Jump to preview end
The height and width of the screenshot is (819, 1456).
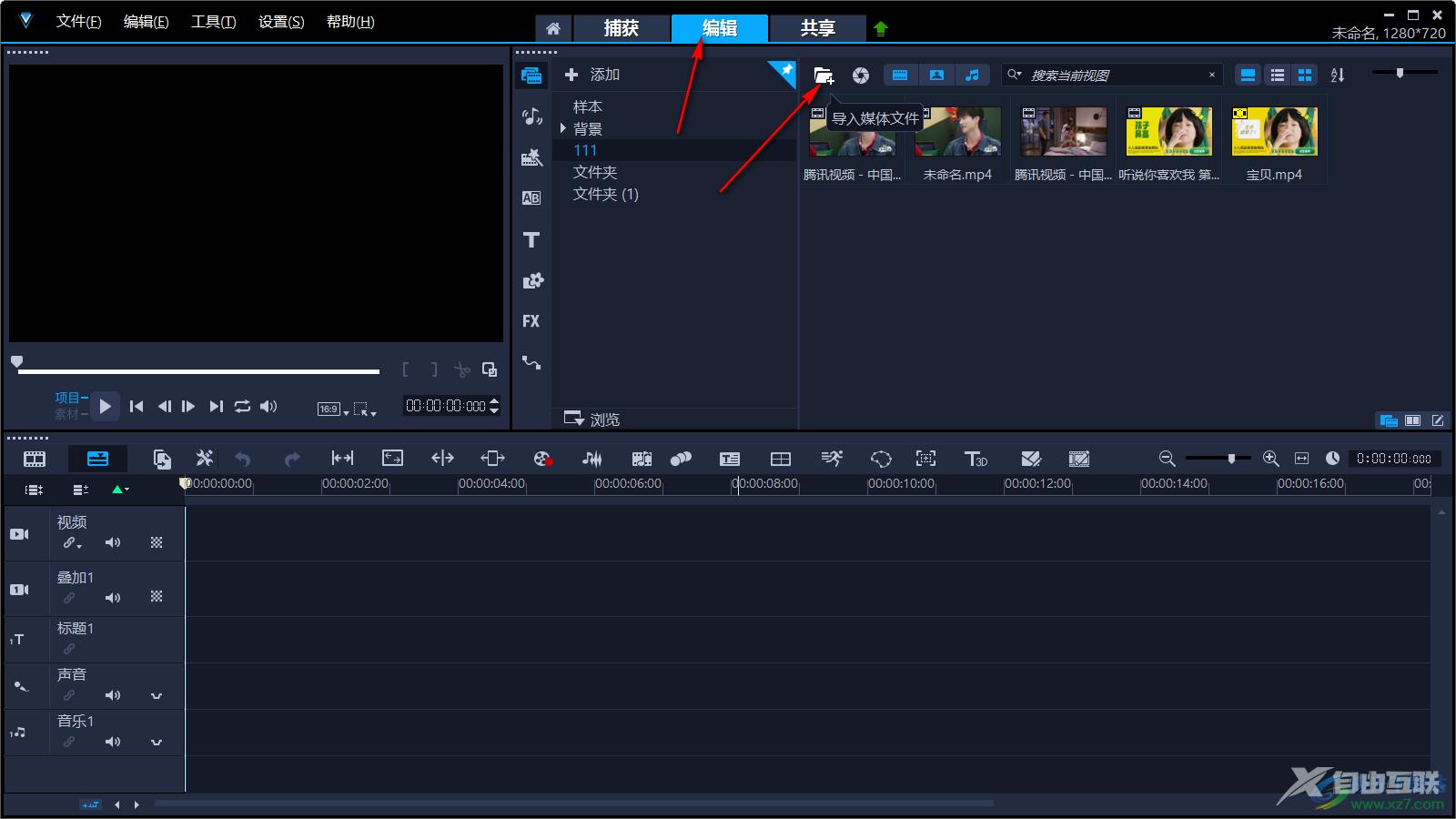pyautogui.click(x=216, y=407)
